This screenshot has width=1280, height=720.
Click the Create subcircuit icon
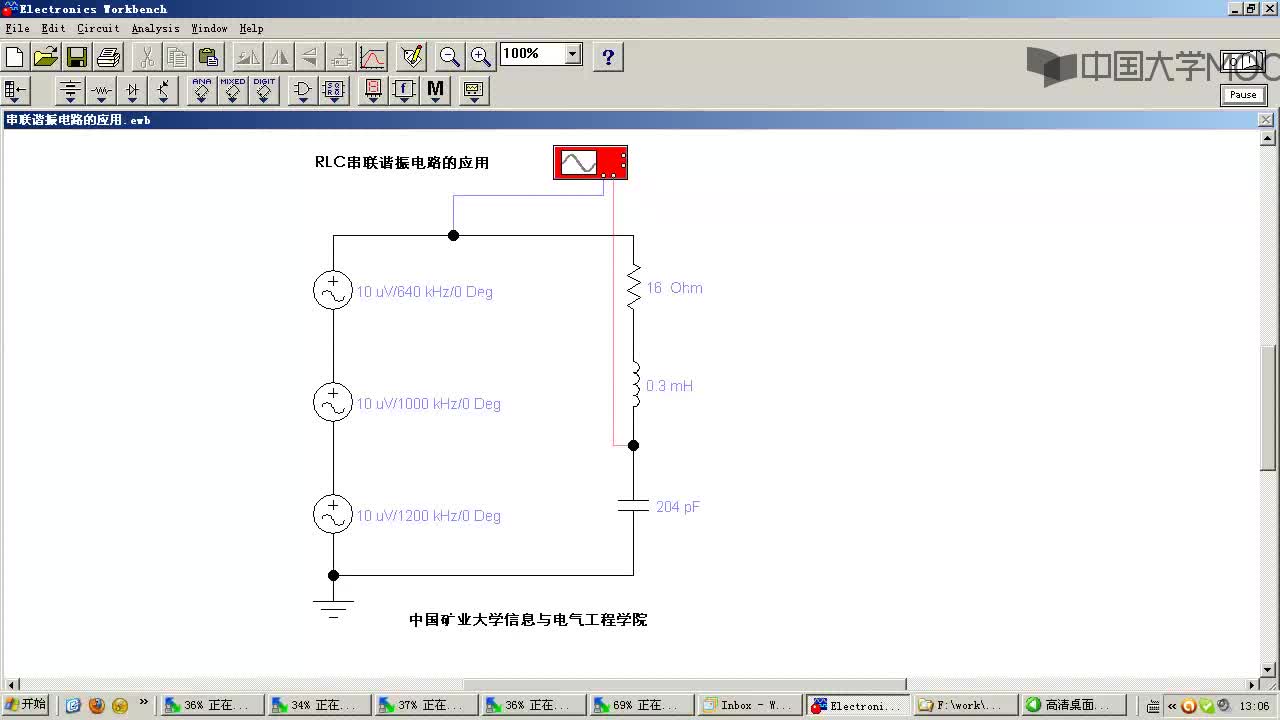tap(340, 56)
